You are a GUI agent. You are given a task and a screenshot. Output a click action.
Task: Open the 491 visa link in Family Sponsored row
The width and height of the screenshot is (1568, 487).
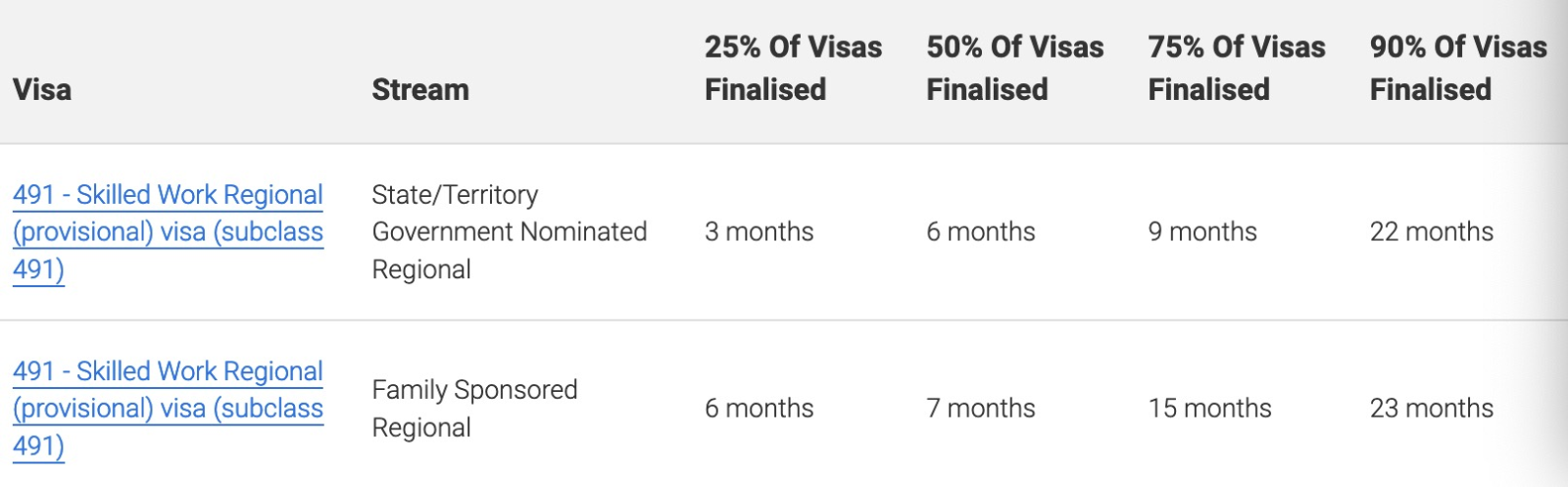click(x=168, y=409)
